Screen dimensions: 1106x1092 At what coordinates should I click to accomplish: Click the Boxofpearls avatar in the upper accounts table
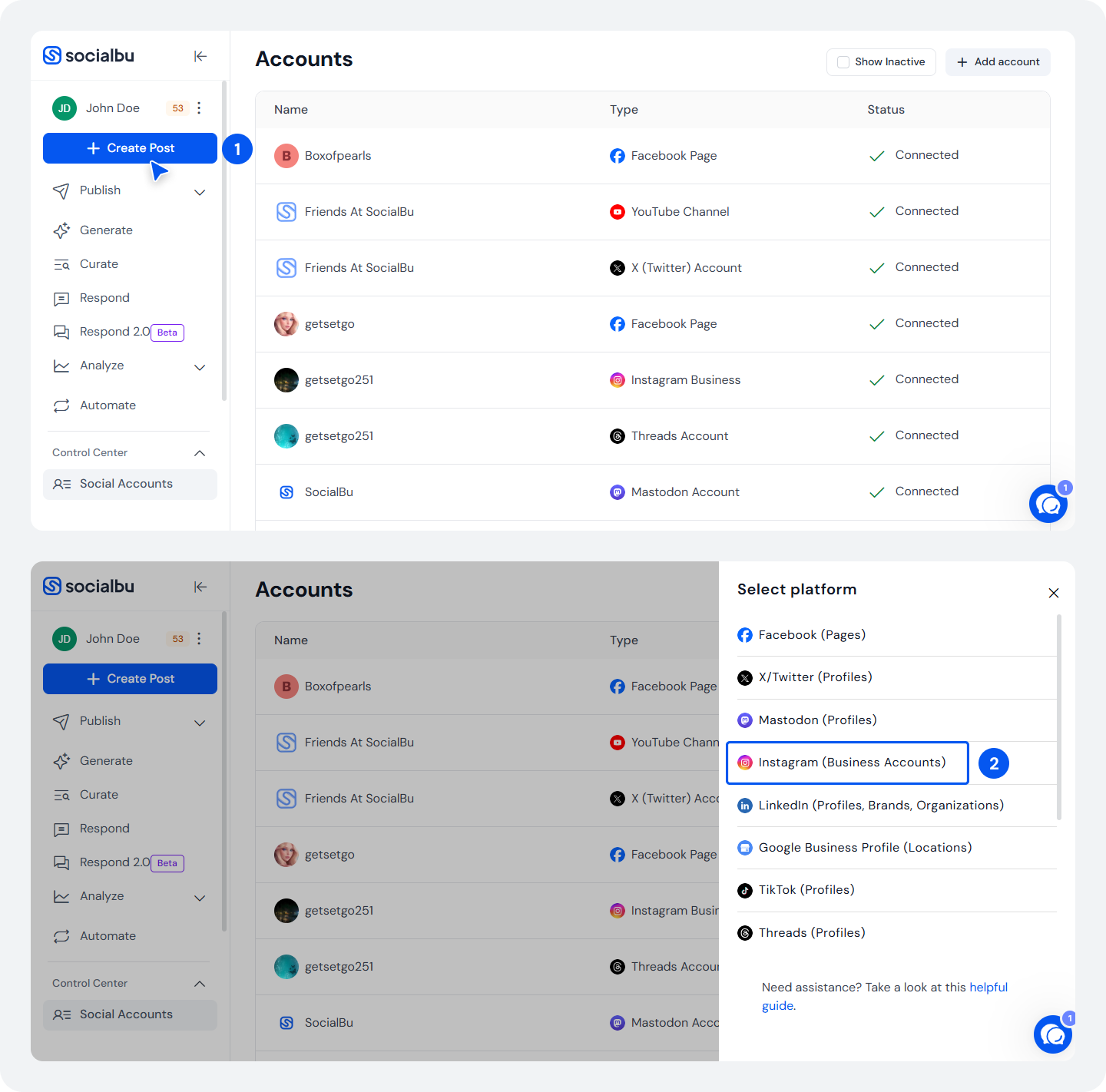click(286, 156)
